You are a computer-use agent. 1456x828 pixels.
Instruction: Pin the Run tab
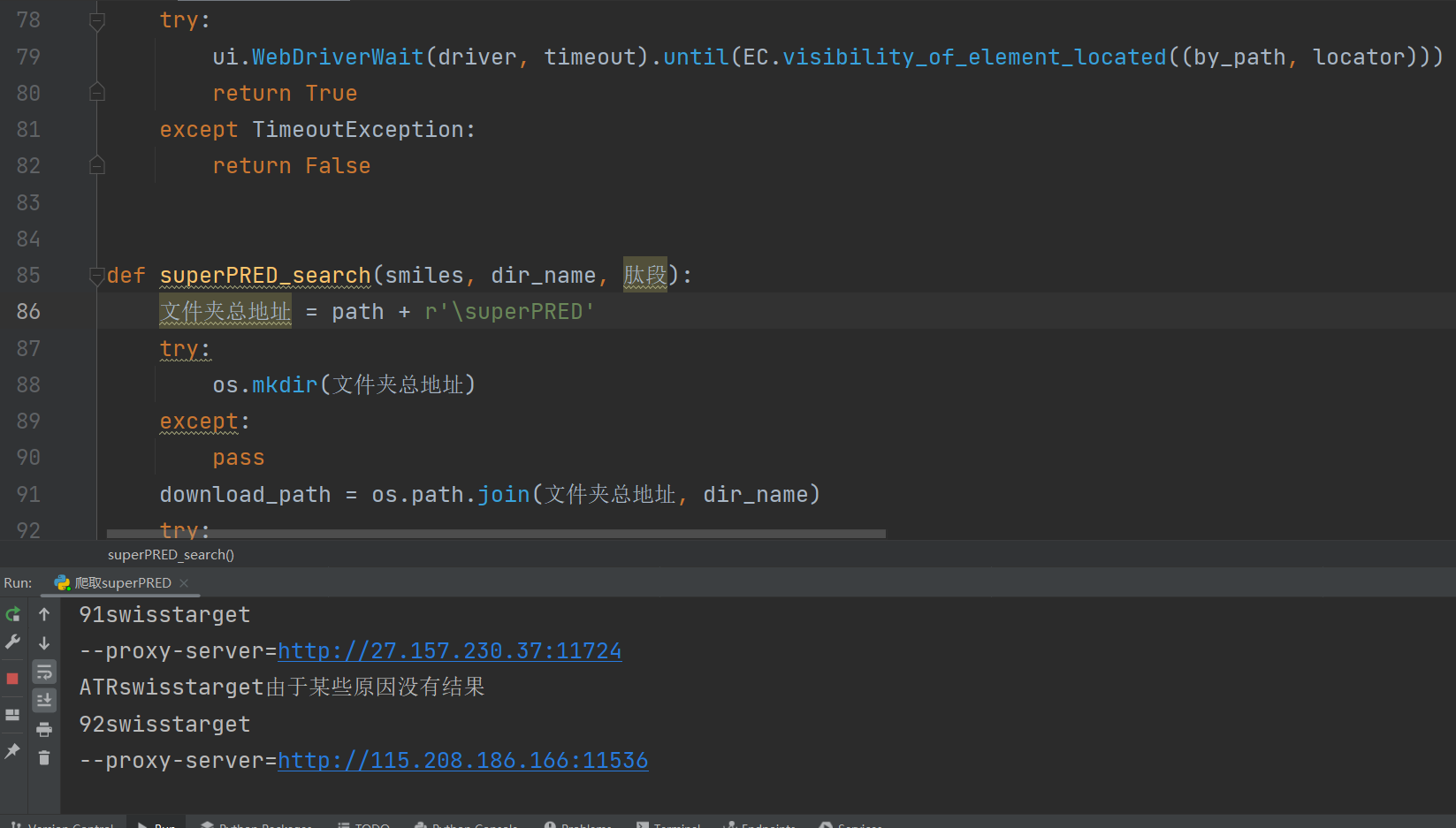coord(12,751)
